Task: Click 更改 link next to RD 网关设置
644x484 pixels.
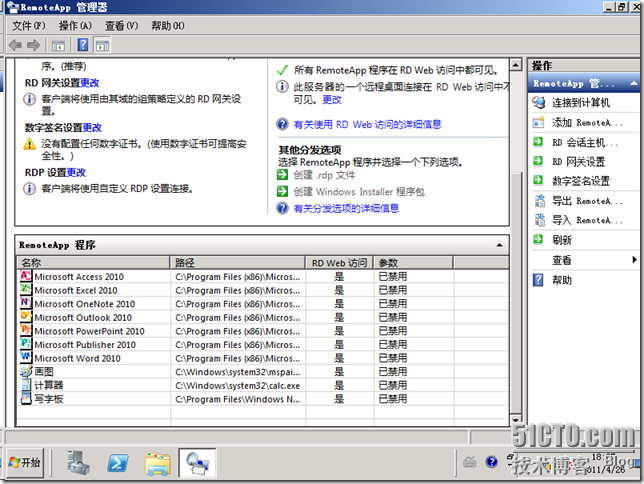Action: [x=90, y=83]
